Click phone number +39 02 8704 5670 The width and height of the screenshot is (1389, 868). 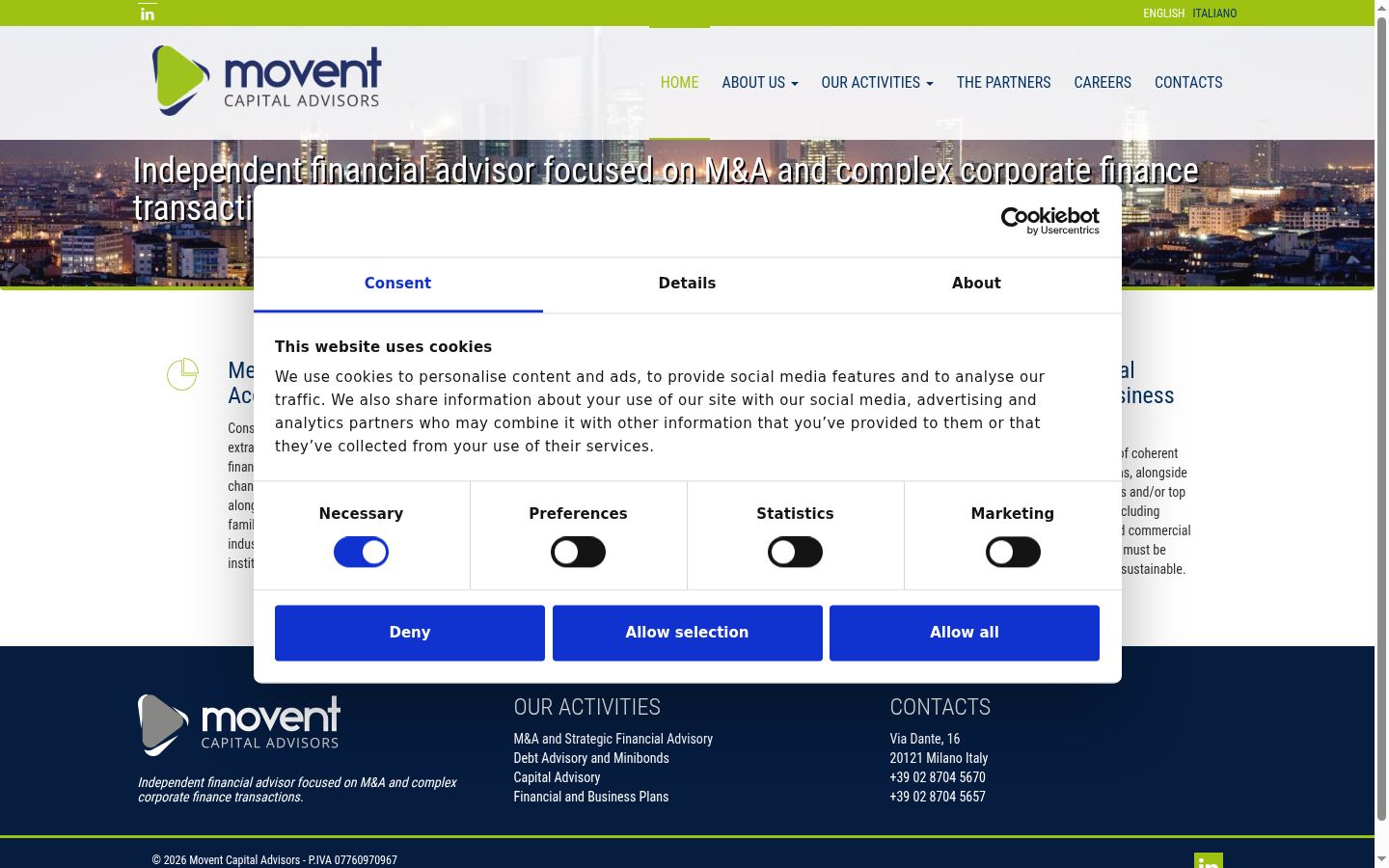click(938, 777)
